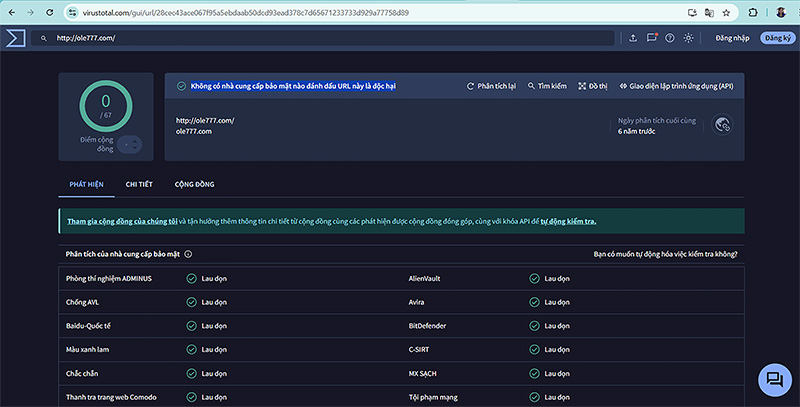Image resolution: width=800 pixels, height=407 pixels.
Task: Click Bạn có muốn tự động hóa việc kiểm tra
Action: 665,254
